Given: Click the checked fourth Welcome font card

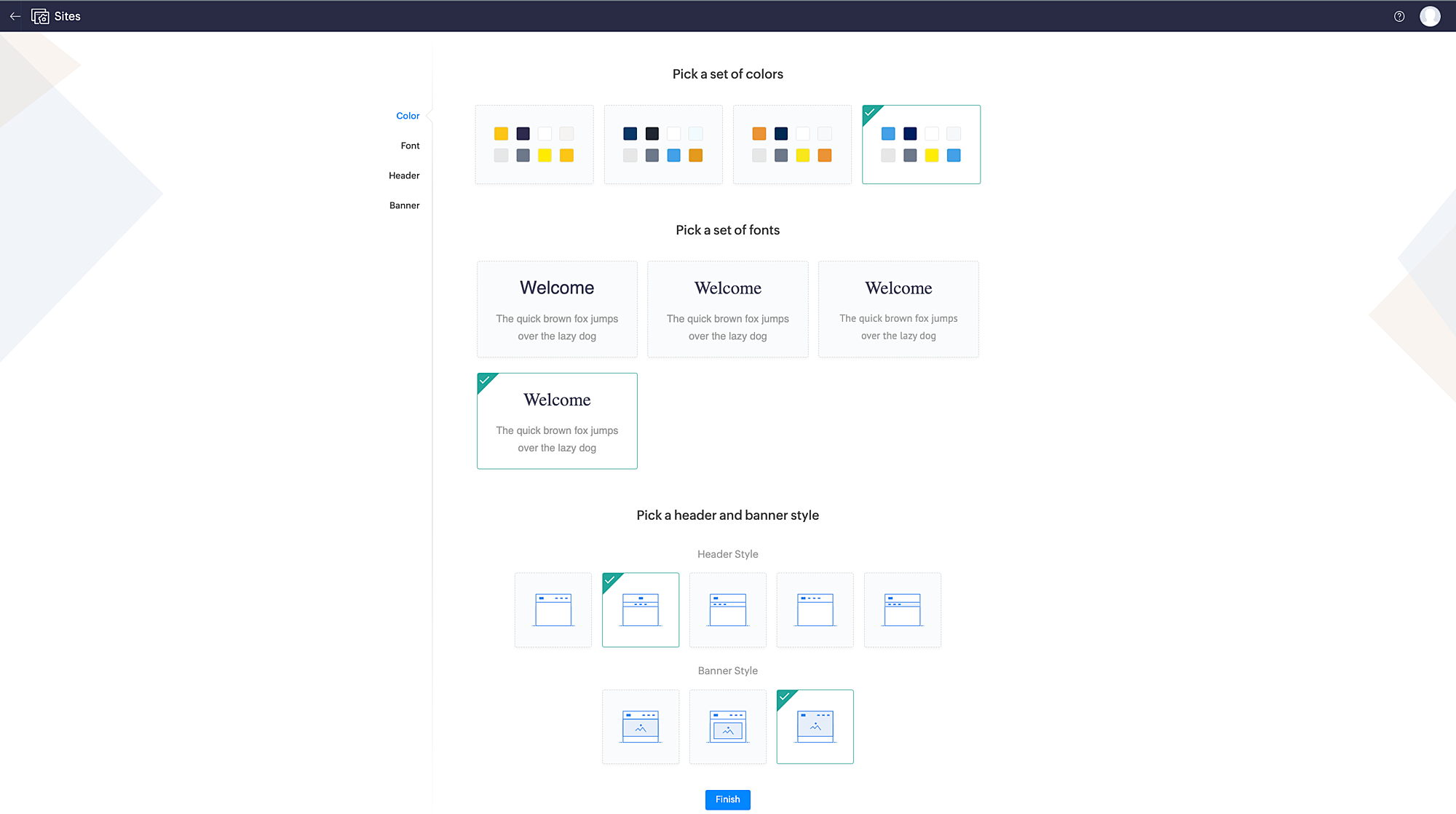Looking at the screenshot, I should [557, 421].
